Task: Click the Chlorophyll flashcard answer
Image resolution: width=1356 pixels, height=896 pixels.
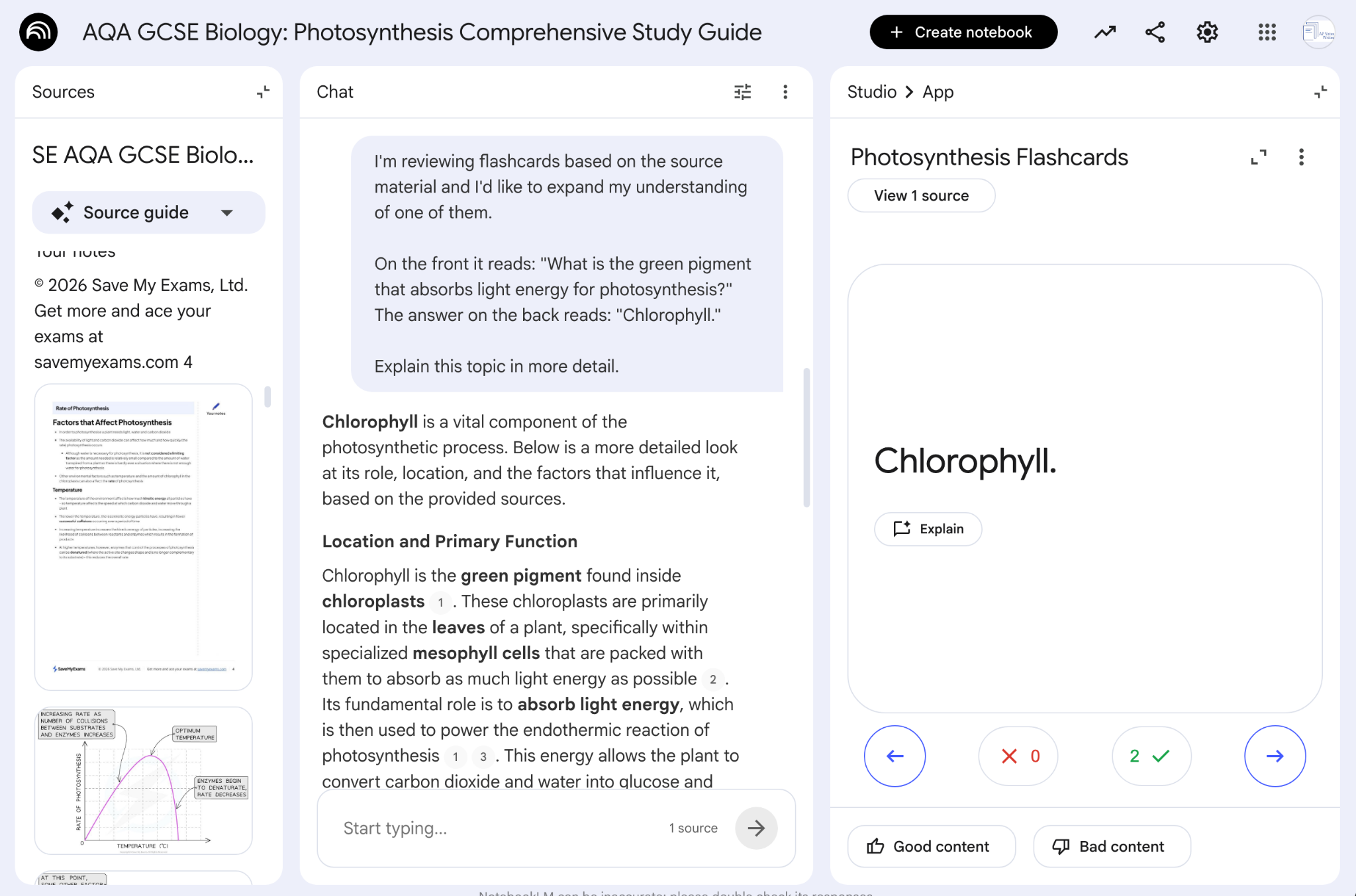Action: [965, 461]
